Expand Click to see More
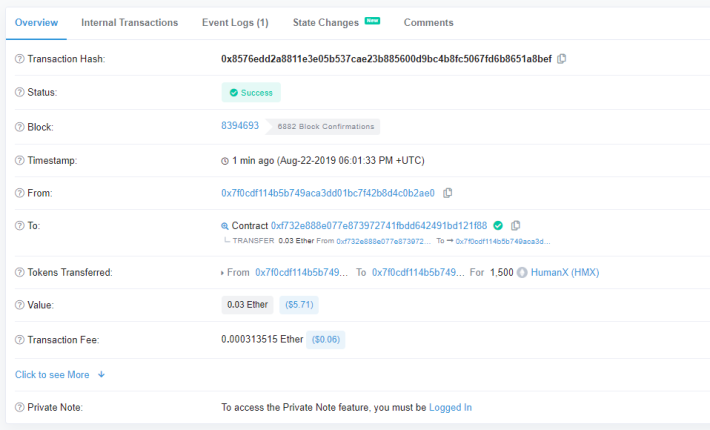The image size is (710, 430). point(60,375)
